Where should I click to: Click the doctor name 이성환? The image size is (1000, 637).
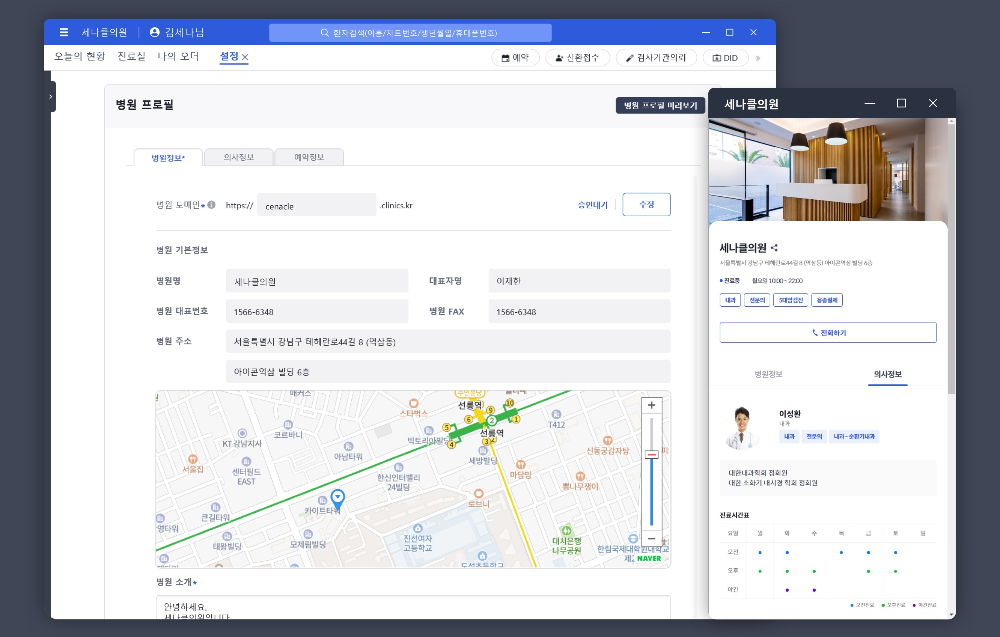[x=790, y=414]
